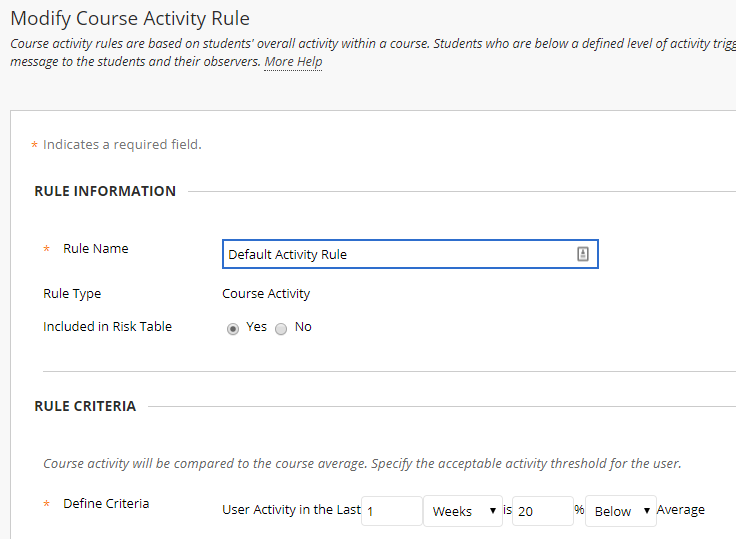
Task: Click the 'User Activity in the Last' text
Action: pyautogui.click(x=291, y=510)
